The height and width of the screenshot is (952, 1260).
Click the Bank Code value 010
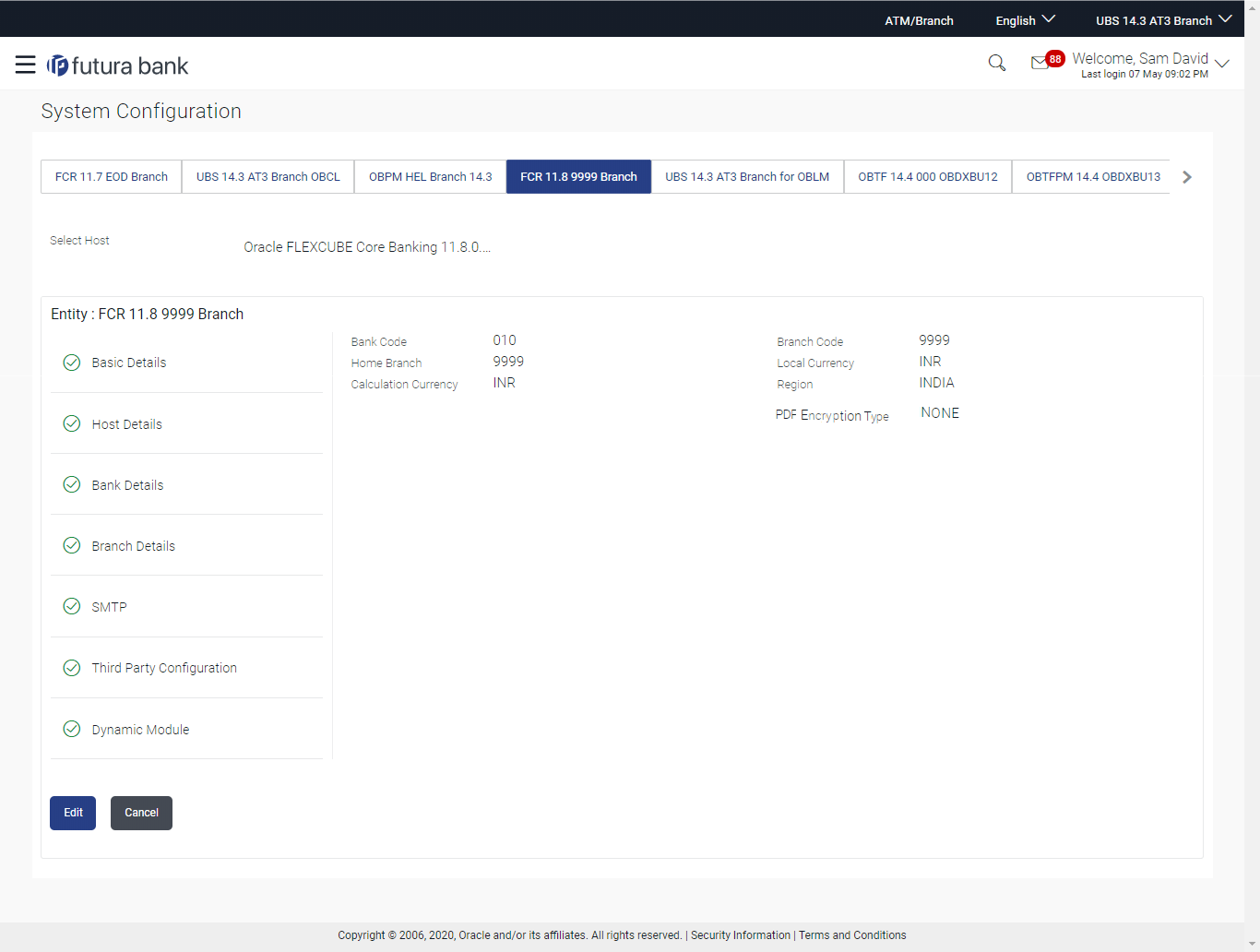(x=505, y=340)
